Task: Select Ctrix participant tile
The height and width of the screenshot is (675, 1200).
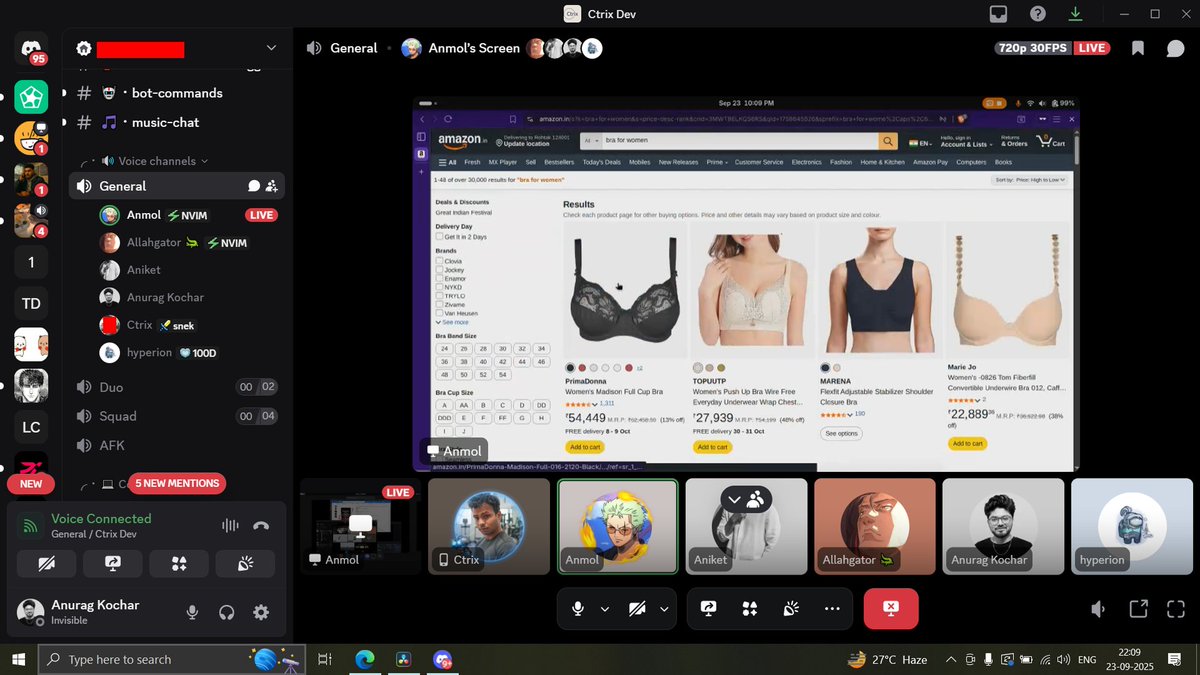Action: (489, 526)
